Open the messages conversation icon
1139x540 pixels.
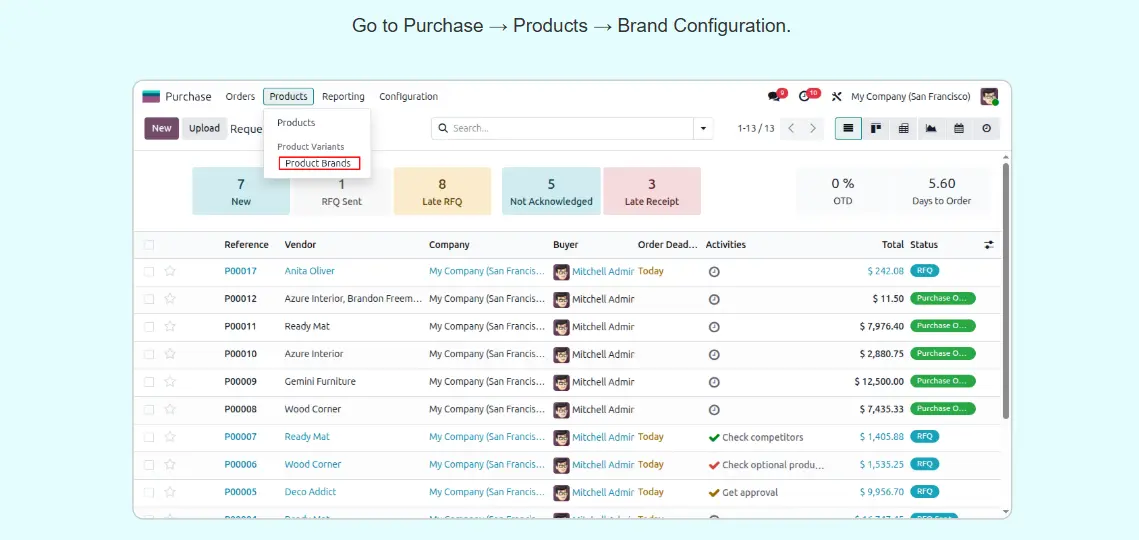[774, 97]
